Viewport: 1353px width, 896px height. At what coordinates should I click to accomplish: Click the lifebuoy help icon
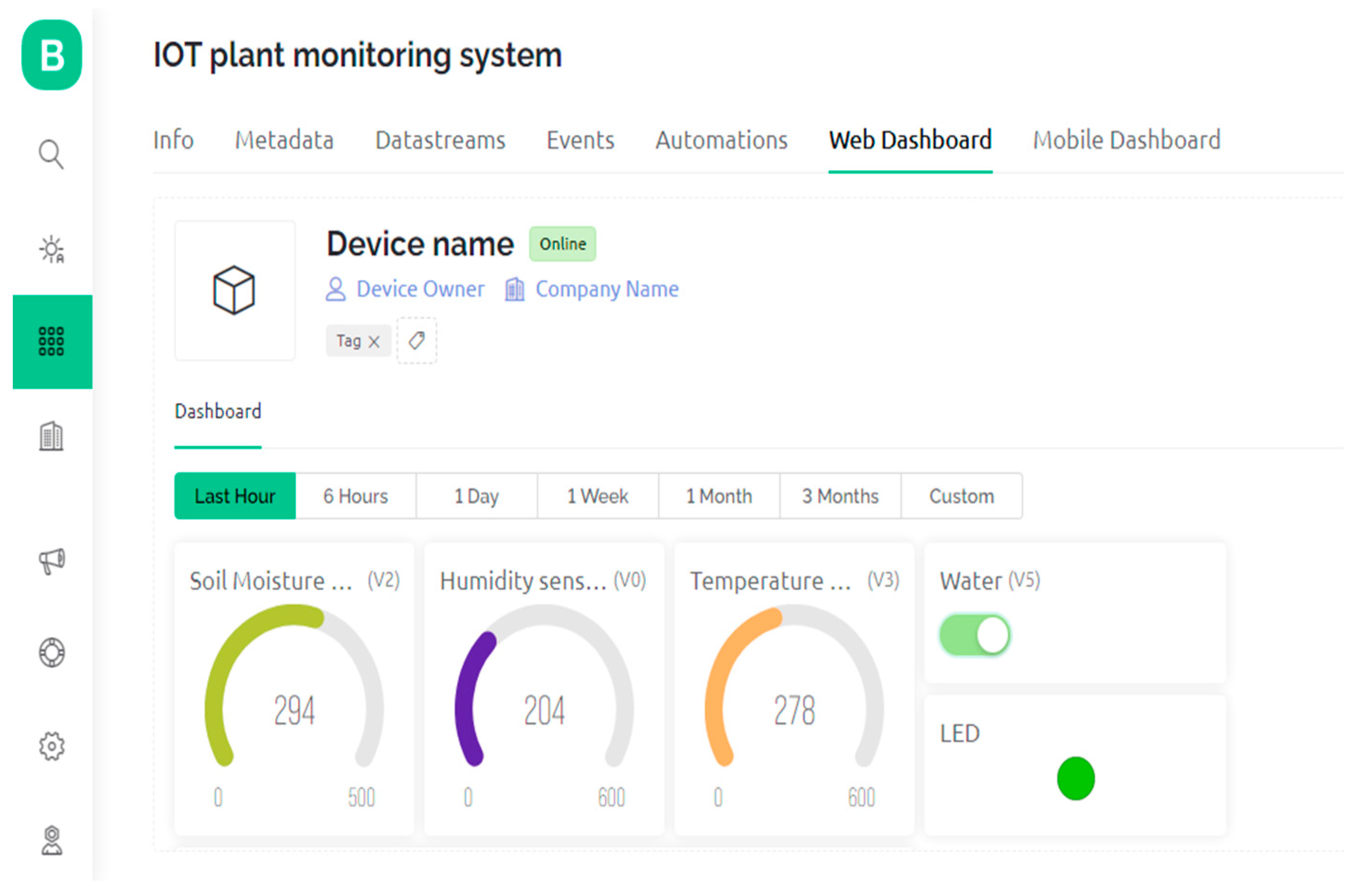tap(52, 652)
